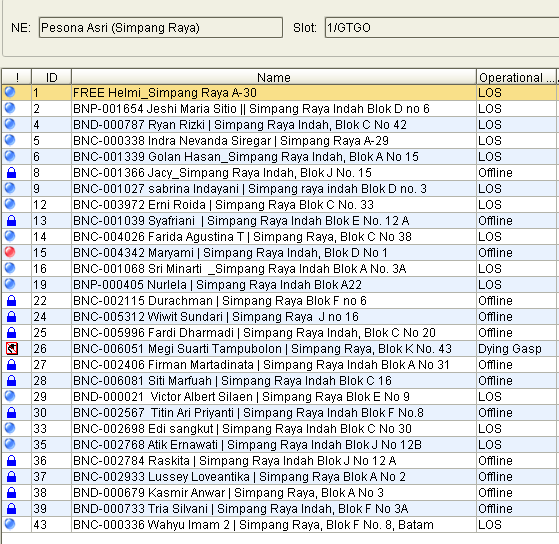Click the lock icon beside ID 13
The width and height of the screenshot is (559, 544).
12,221
